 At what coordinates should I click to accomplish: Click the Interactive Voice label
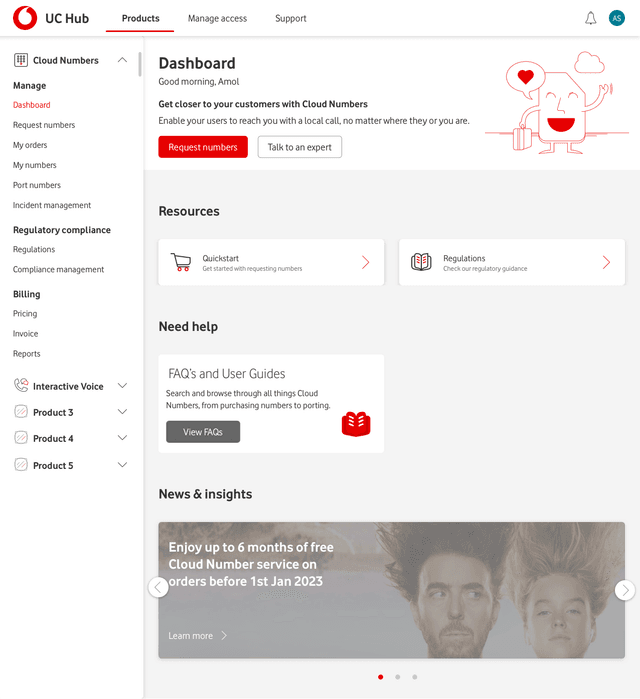point(68,386)
